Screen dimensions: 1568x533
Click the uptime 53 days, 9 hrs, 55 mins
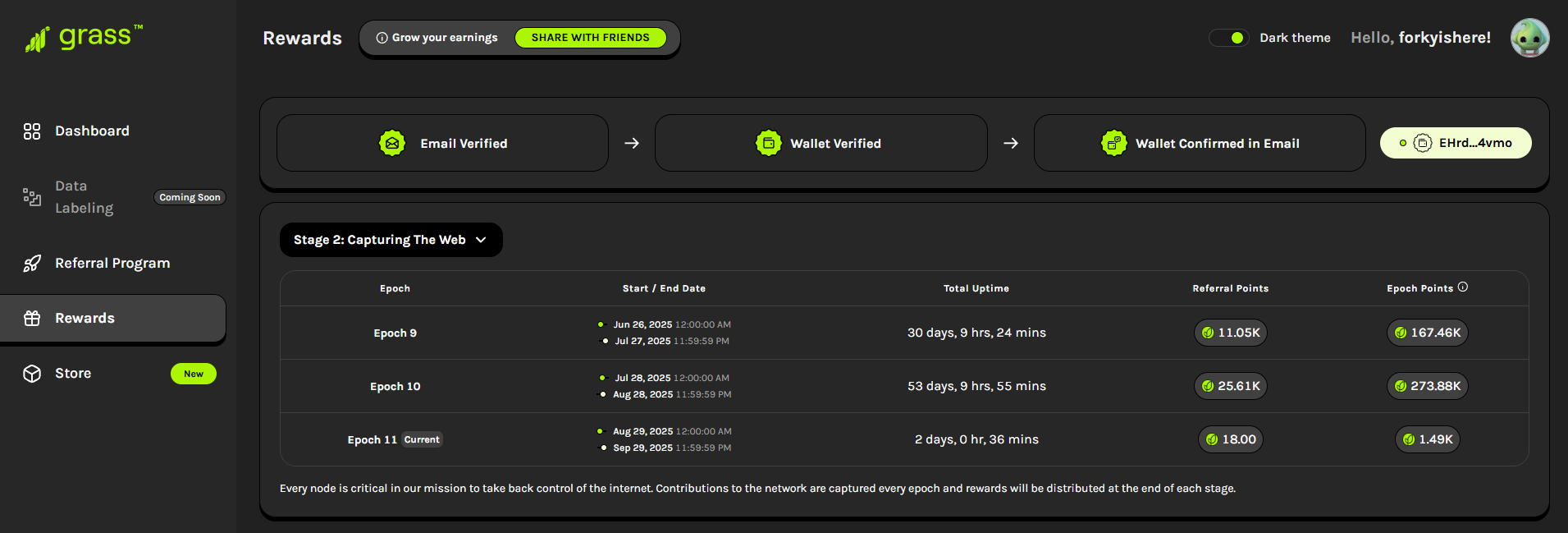(x=976, y=386)
